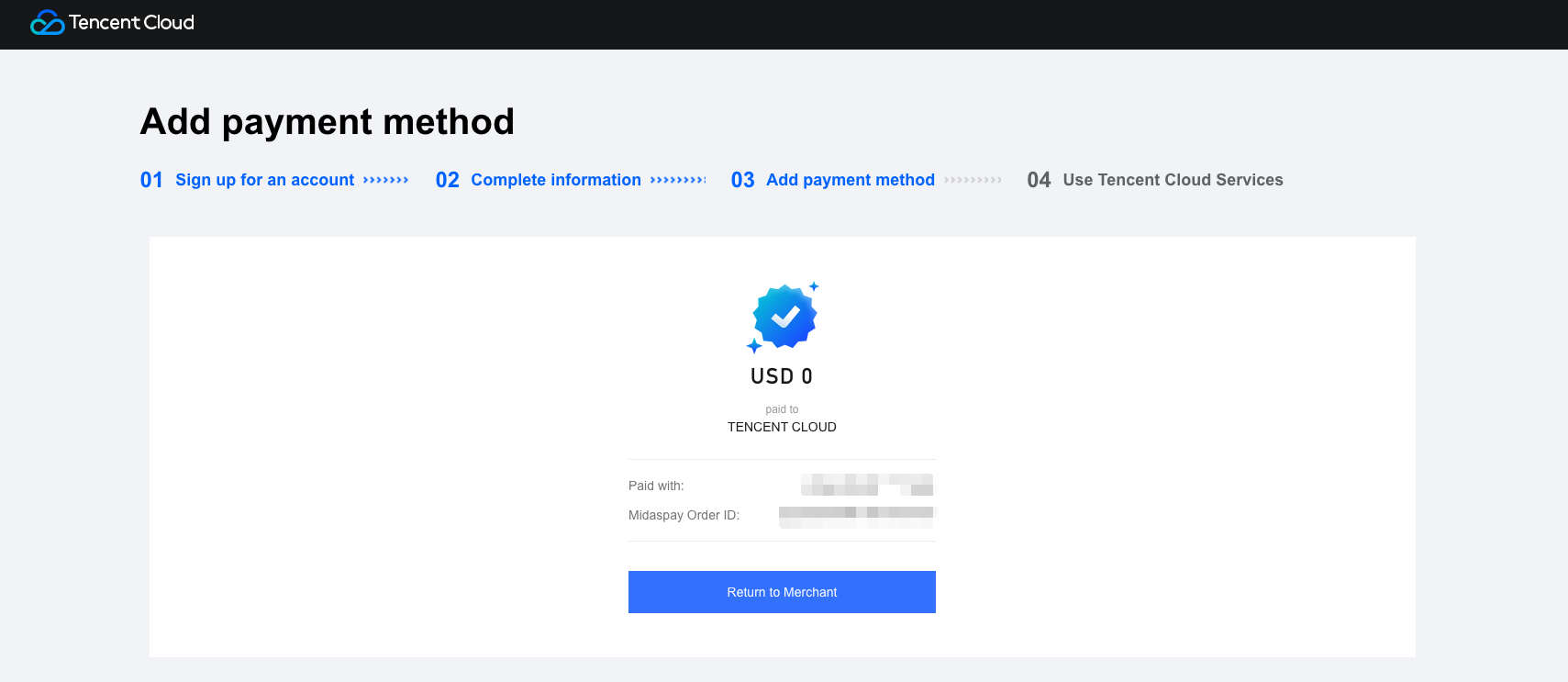Click the blurred Midaspay Order ID value
The image size is (1568, 682).
point(855,516)
